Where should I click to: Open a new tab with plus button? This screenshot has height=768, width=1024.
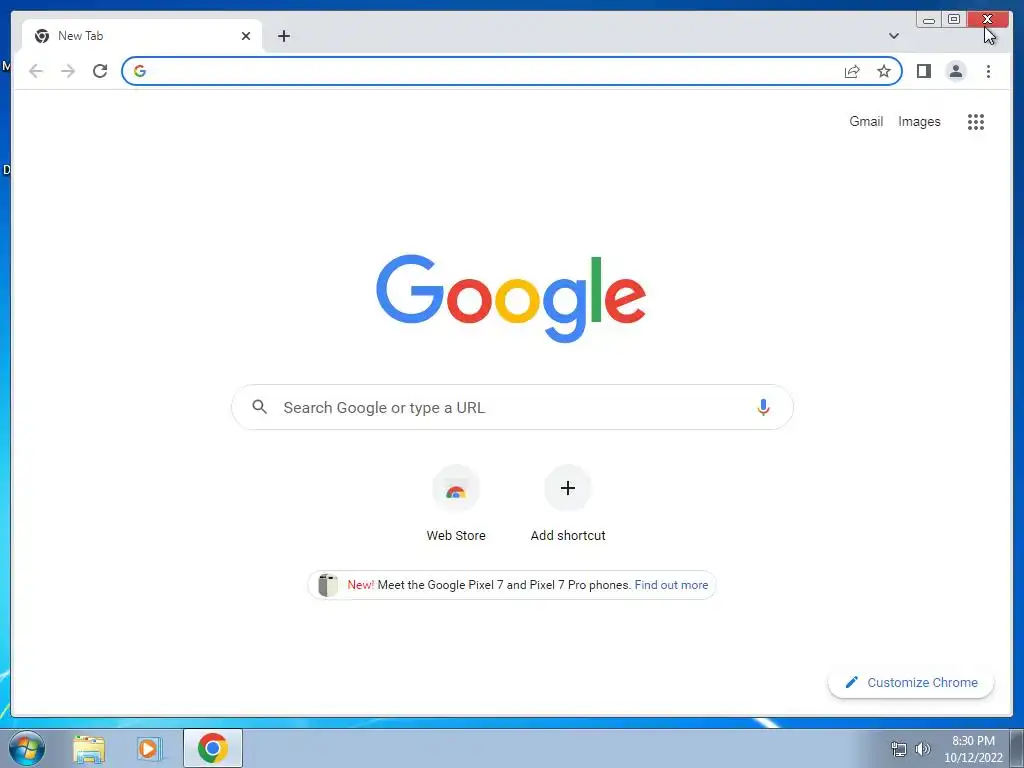283,36
